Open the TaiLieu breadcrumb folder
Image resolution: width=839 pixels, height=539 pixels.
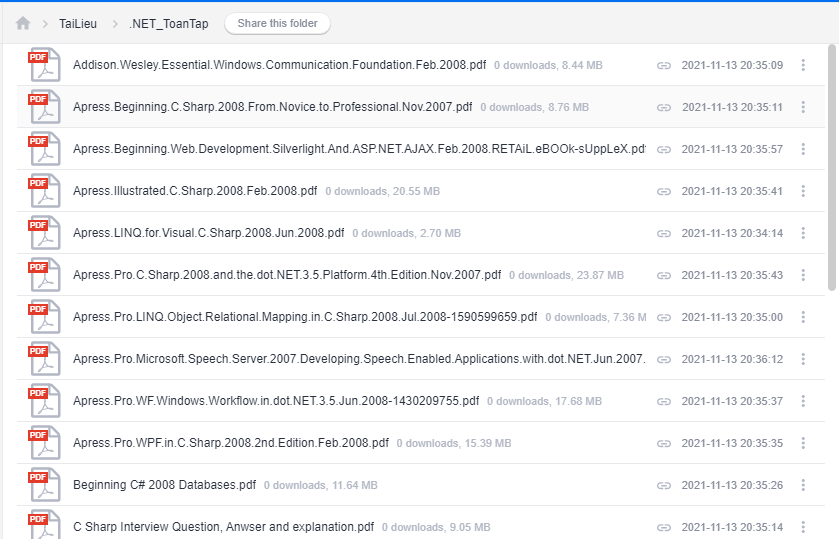coord(78,24)
